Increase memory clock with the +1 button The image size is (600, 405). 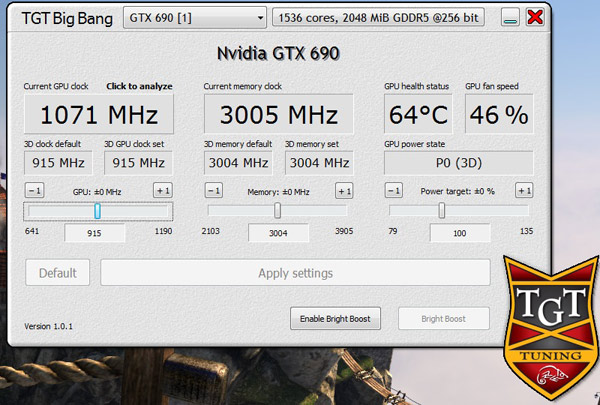click(343, 190)
